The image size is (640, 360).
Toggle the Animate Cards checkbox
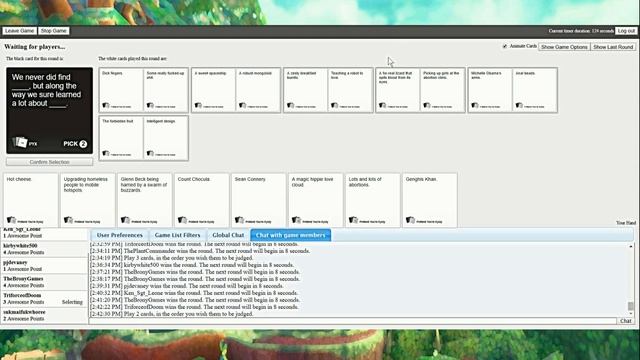click(x=505, y=47)
